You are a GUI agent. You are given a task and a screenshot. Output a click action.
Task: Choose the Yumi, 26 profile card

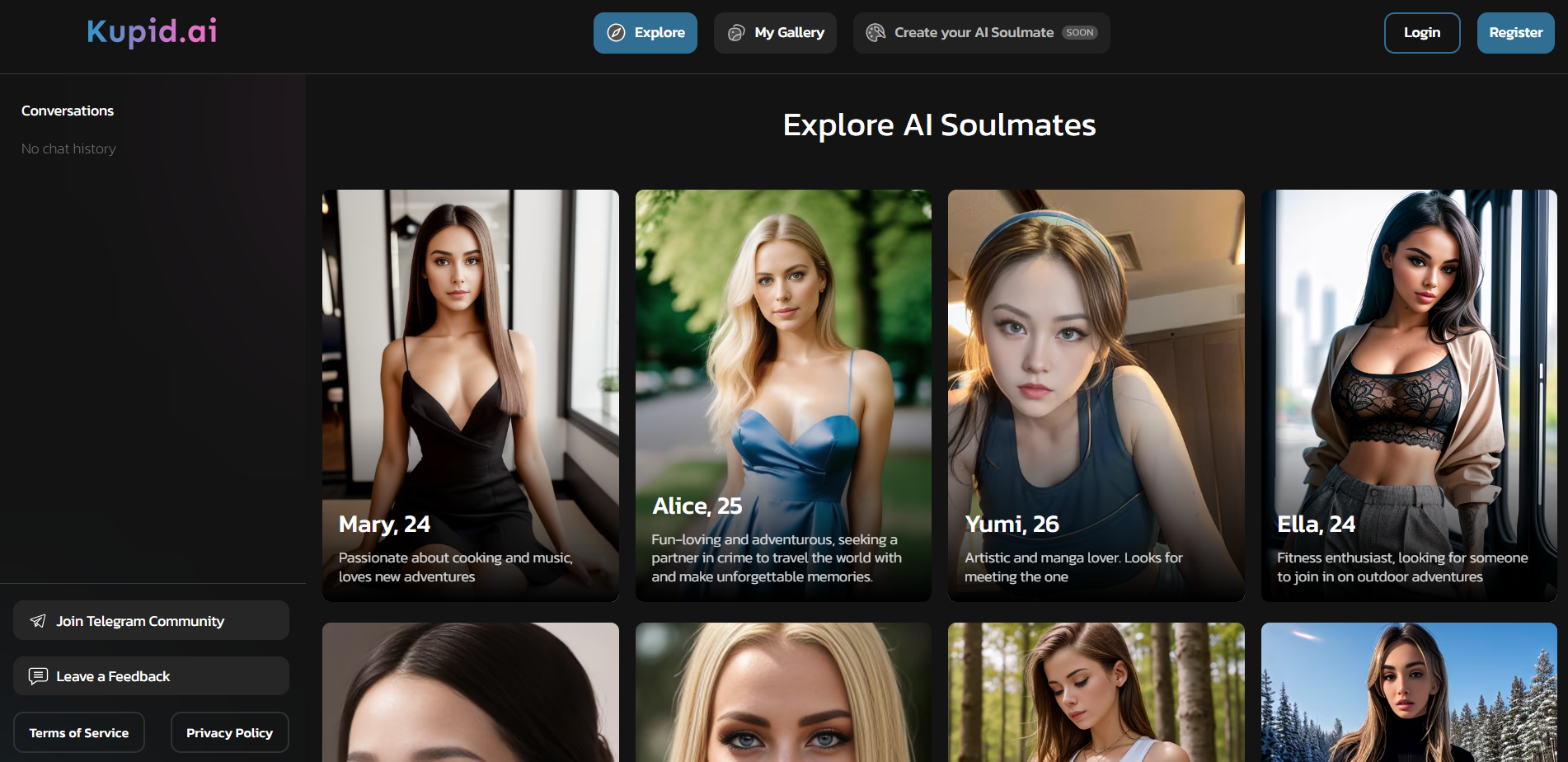[1096, 395]
